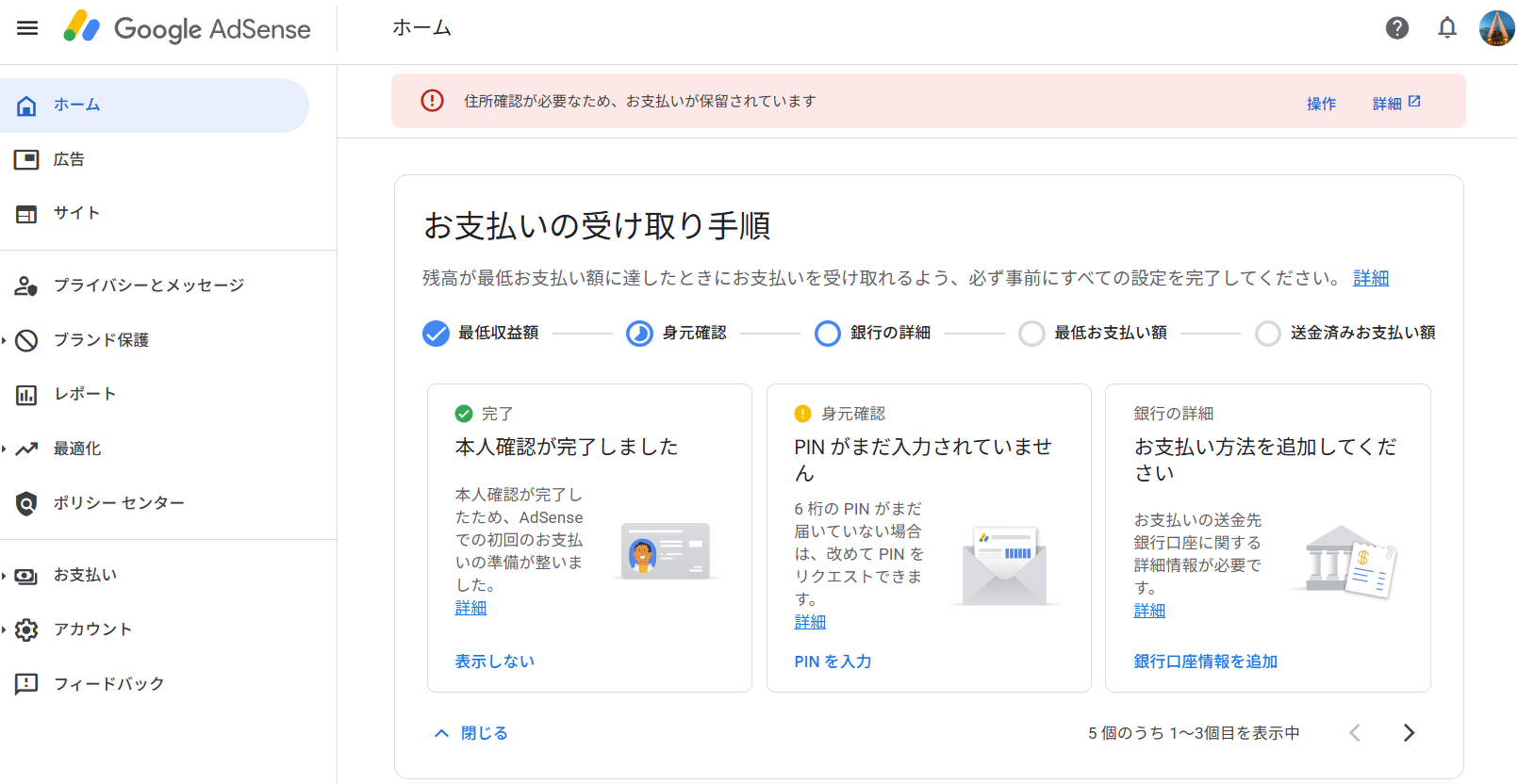Click the help question mark icon

click(1396, 28)
